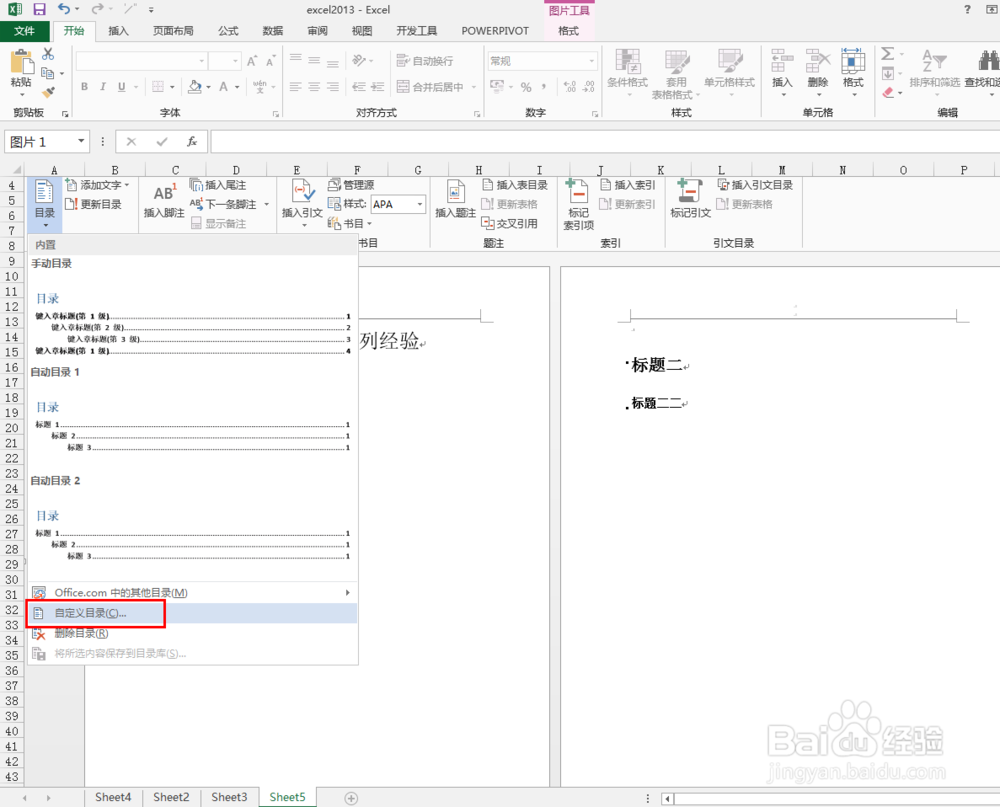
Task: Click the Paste clipboard icon
Action: (22, 64)
